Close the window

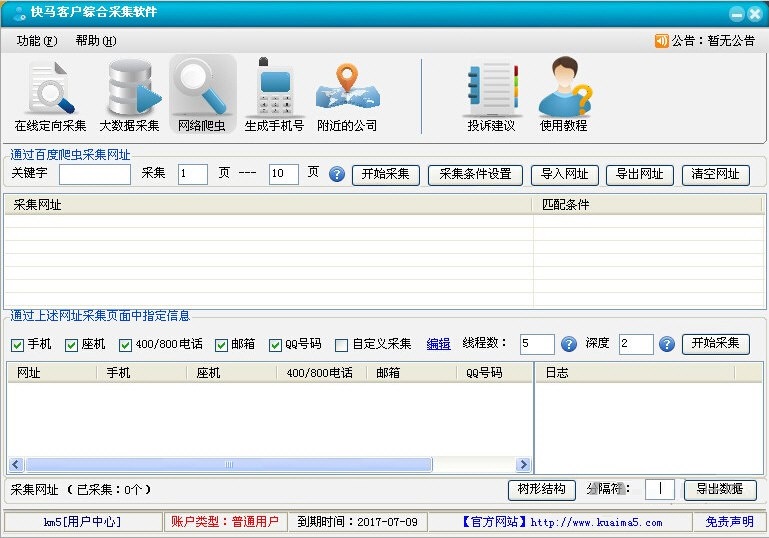pyautogui.click(x=754, y=14)
